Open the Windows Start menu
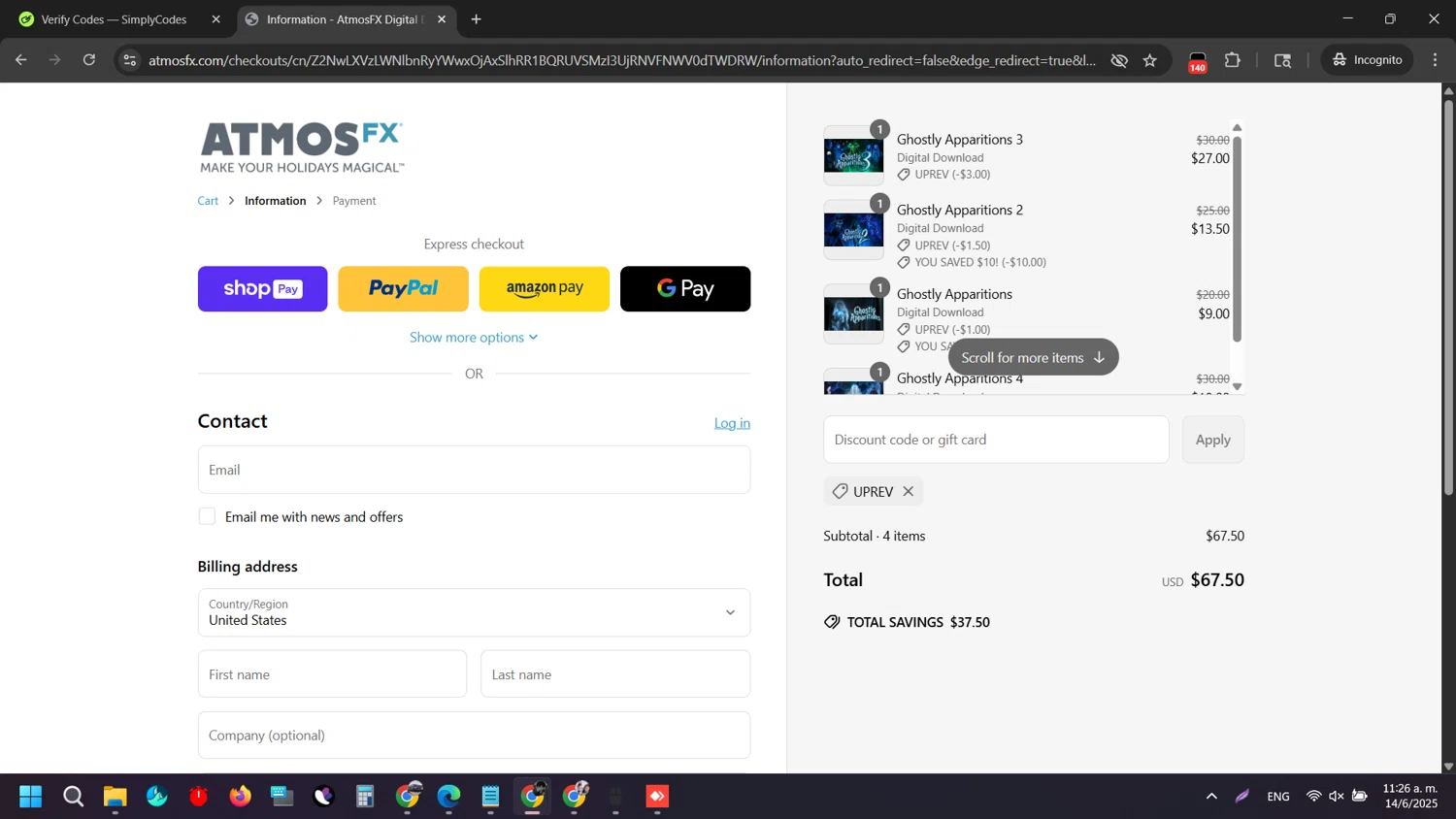Viewport: 1456px width, 819px height. [31, 797]
